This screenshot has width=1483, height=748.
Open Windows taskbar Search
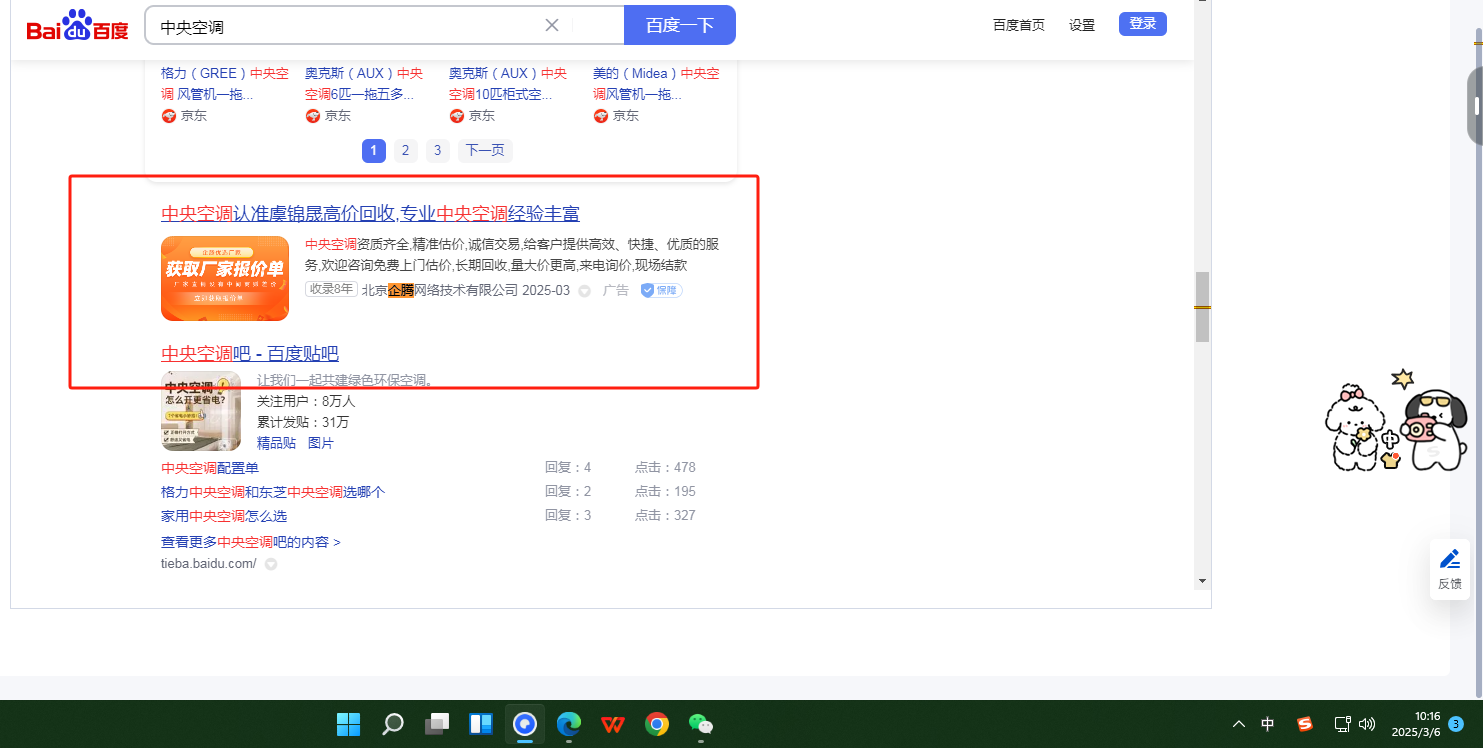[393, 724]
